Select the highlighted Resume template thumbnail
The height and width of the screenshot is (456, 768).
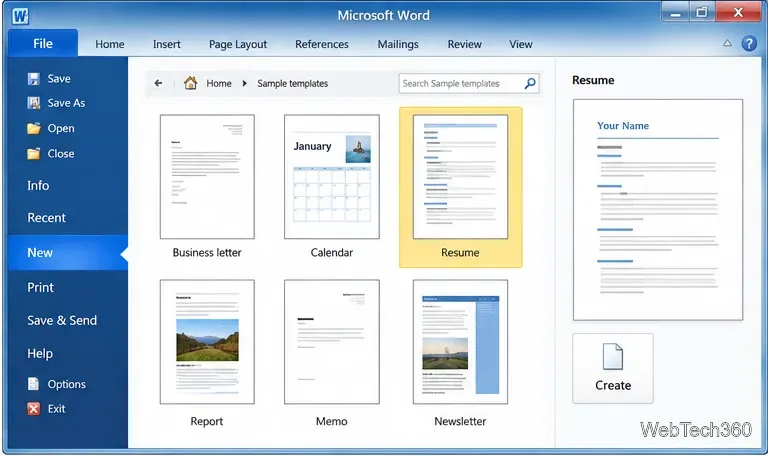point(460,177)
